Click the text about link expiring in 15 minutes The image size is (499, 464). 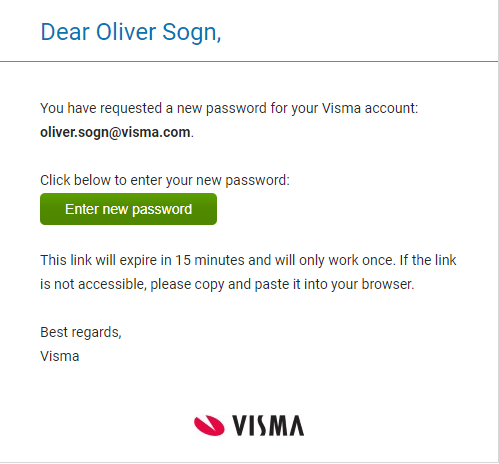(218, 260)
